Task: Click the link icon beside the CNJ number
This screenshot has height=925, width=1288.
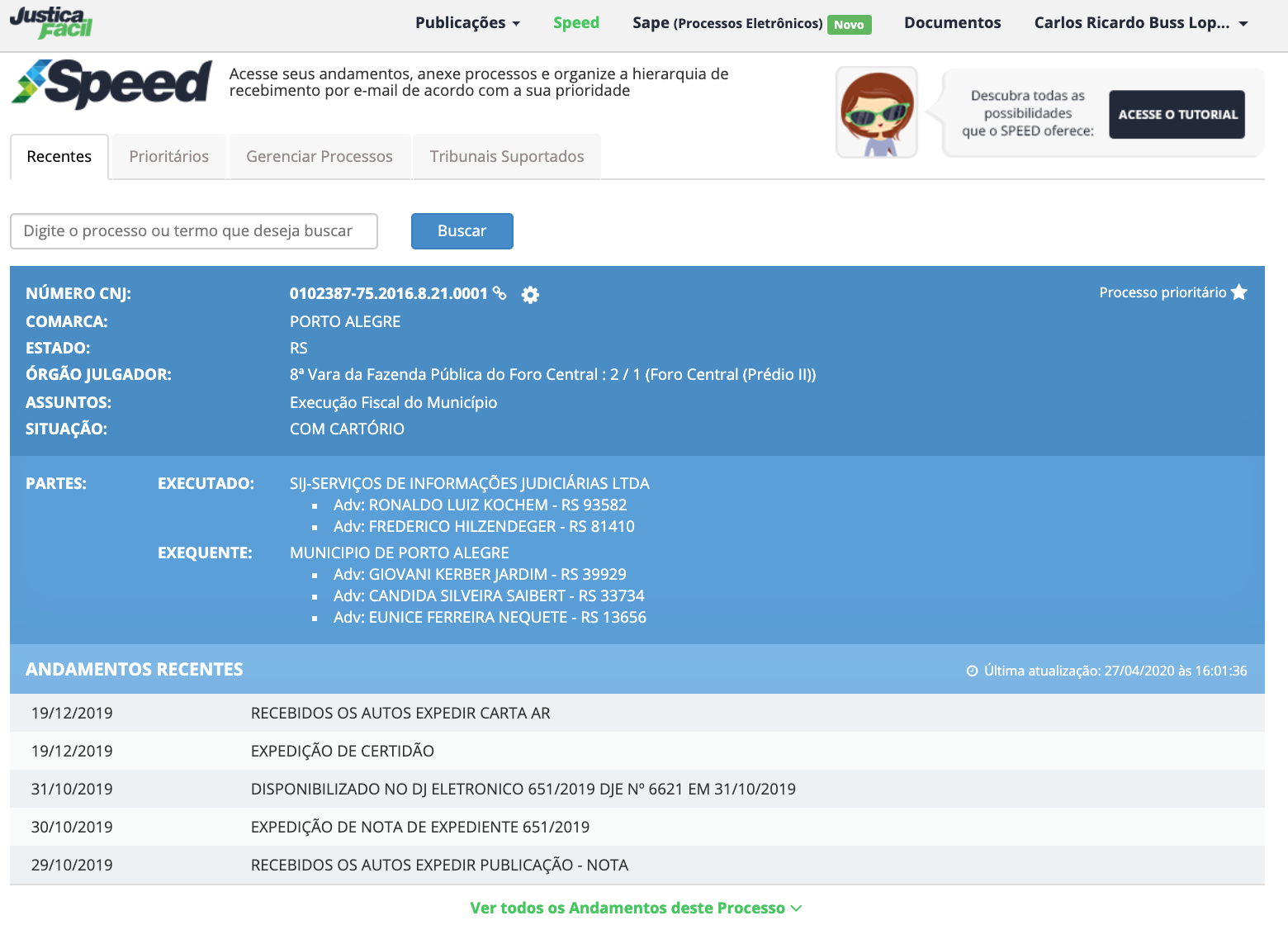Action: 500,293
